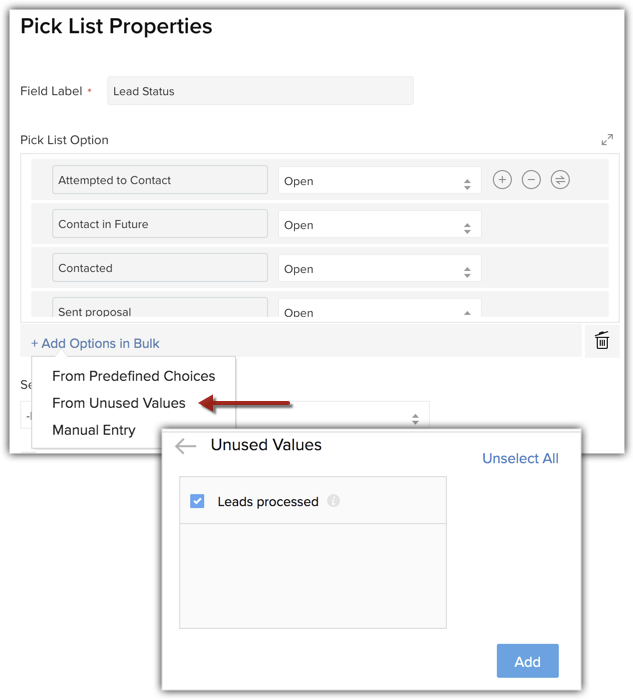Click the plus icon to add option
The image size is (633, 700).
(502, 180)
